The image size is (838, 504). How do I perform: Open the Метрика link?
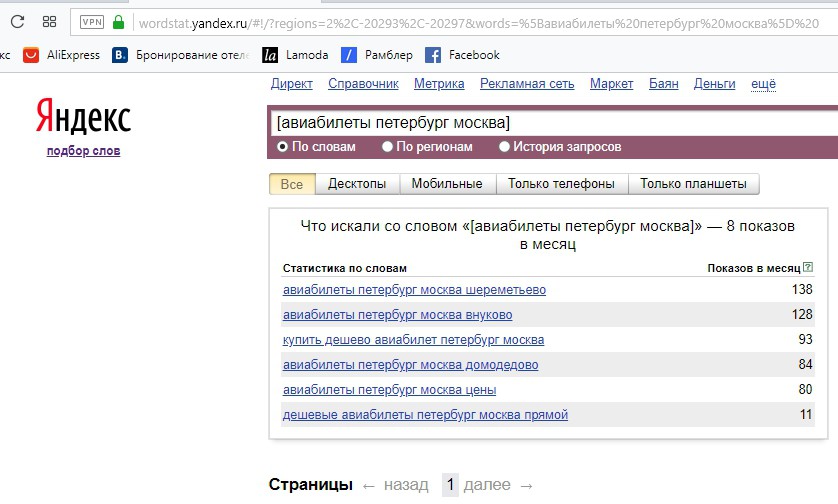point(439,84)
